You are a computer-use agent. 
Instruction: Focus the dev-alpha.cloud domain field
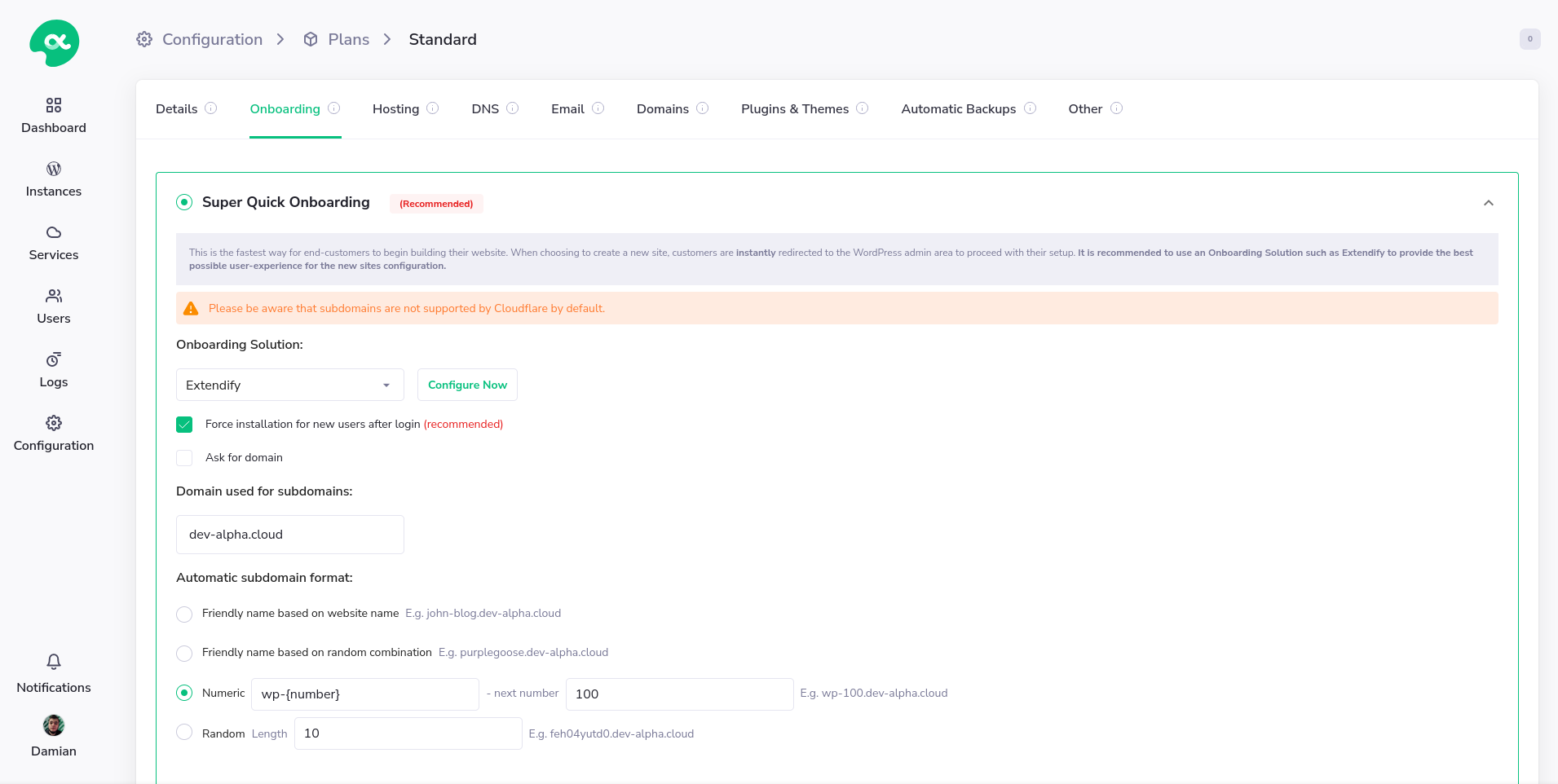(290, 535)
